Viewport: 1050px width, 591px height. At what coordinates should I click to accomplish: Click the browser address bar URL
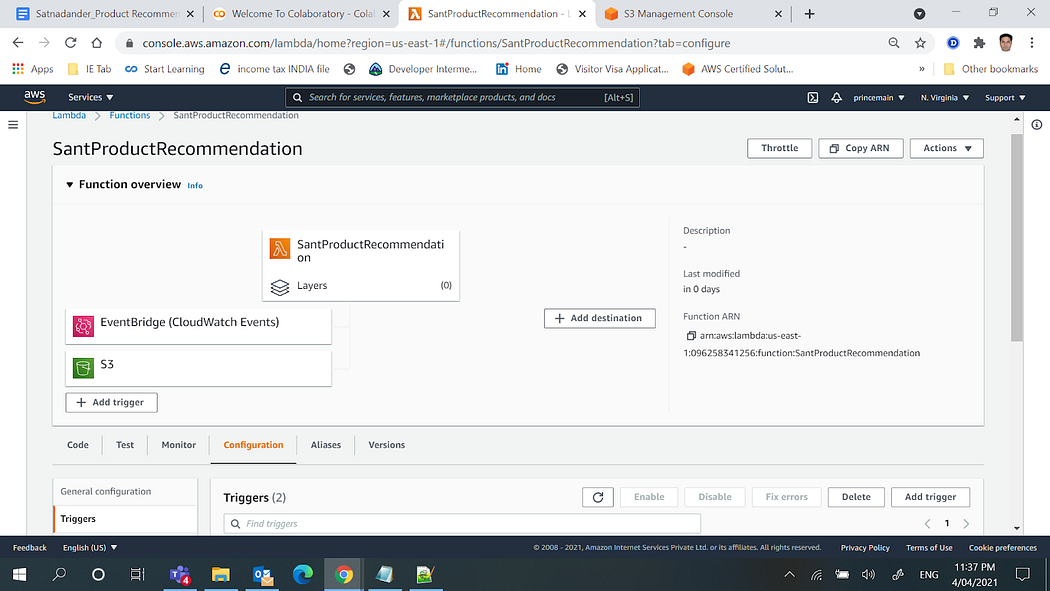click(436, 43)
